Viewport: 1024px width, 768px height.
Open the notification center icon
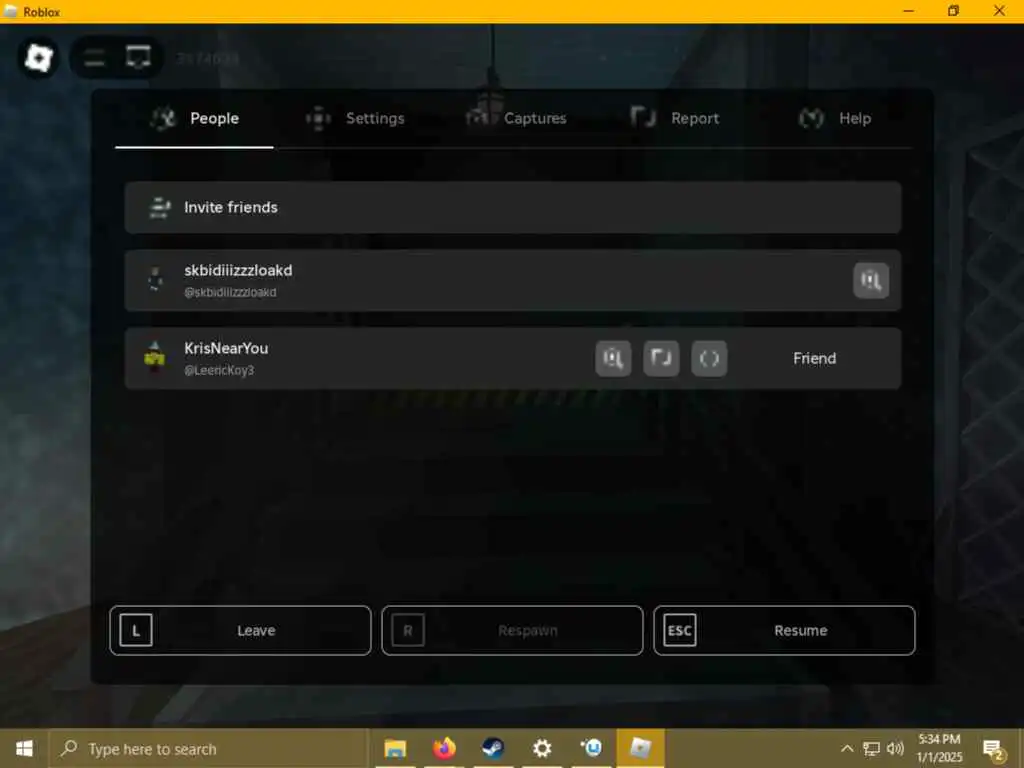click(x=993, y=750)
